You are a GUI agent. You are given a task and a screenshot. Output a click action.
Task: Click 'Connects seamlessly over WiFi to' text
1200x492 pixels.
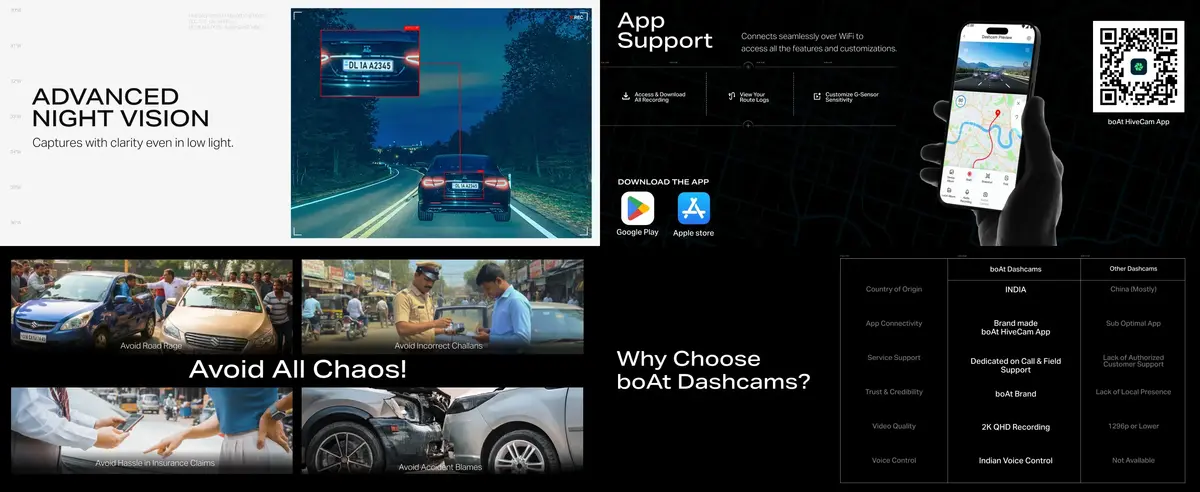(803, 36)
